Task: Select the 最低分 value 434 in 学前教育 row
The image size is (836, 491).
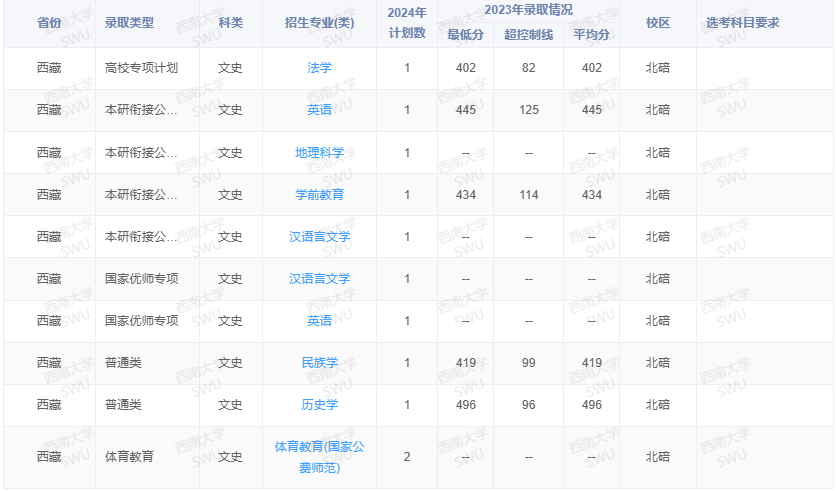Action: [466, 195]
